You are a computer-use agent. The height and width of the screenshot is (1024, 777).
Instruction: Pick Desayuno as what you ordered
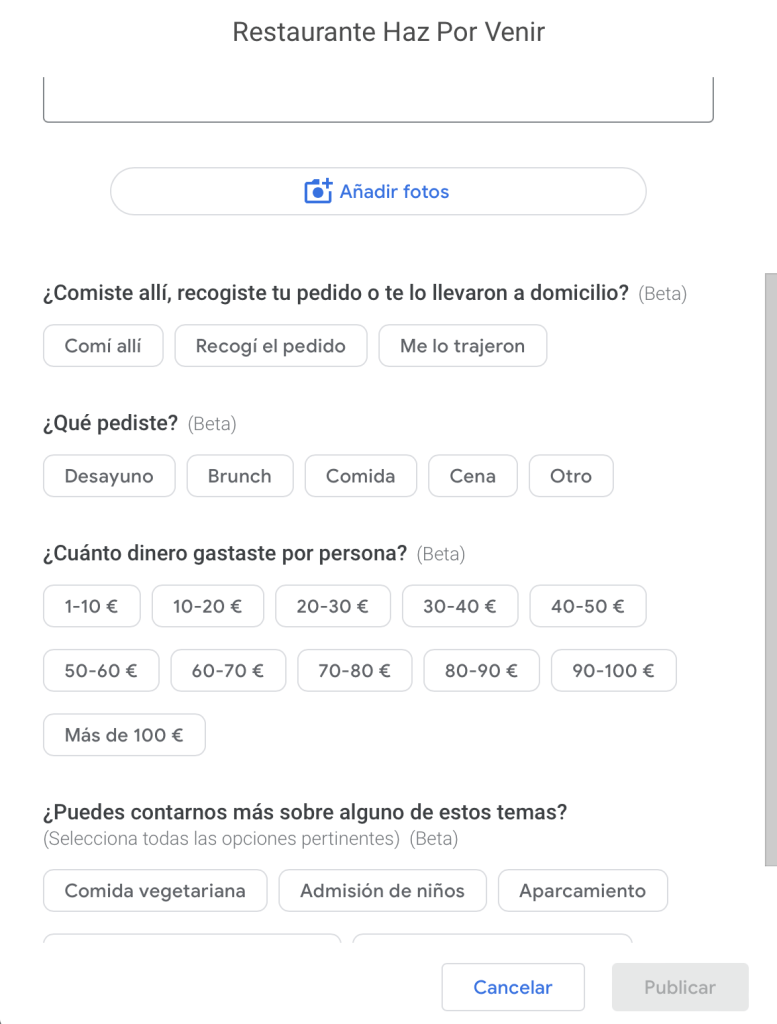109,475
